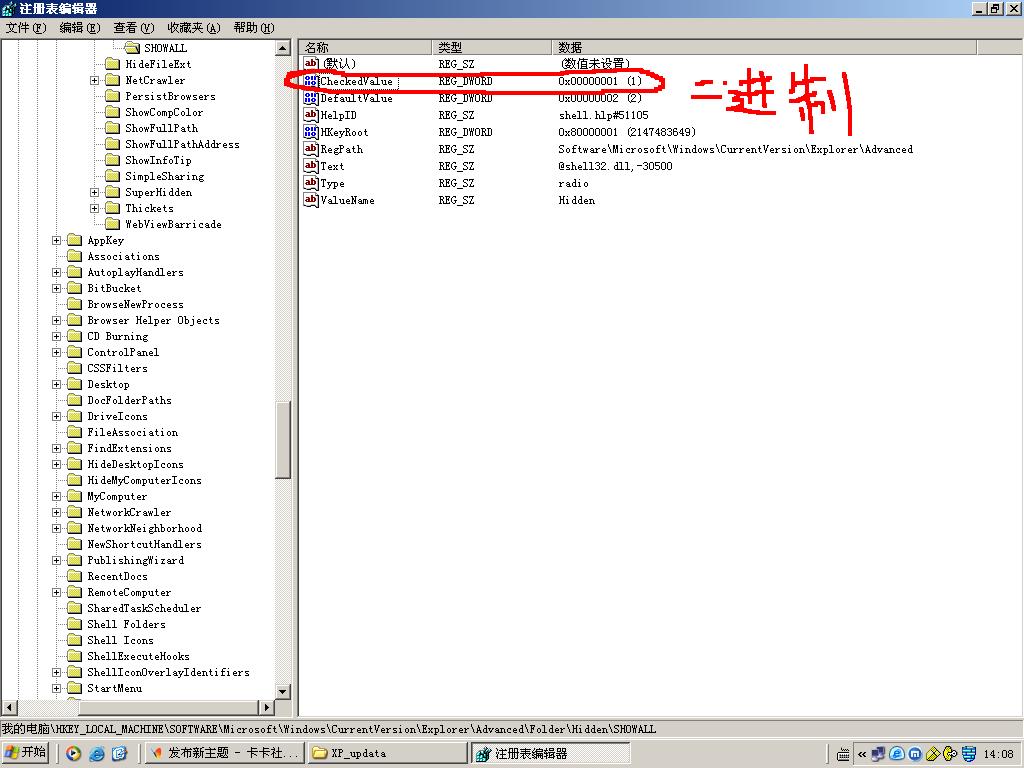Select the ValueName string value icon
The height and width of the screenshot is (768, 1024).
click(311, 200)
